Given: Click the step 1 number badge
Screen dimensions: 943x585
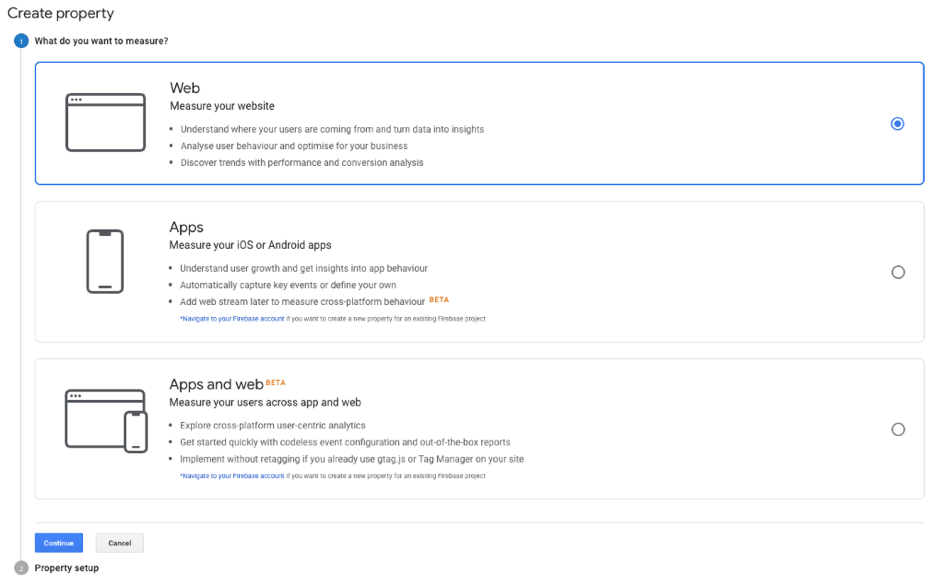Looking at the screenshot, I should (x=21, y=41).
